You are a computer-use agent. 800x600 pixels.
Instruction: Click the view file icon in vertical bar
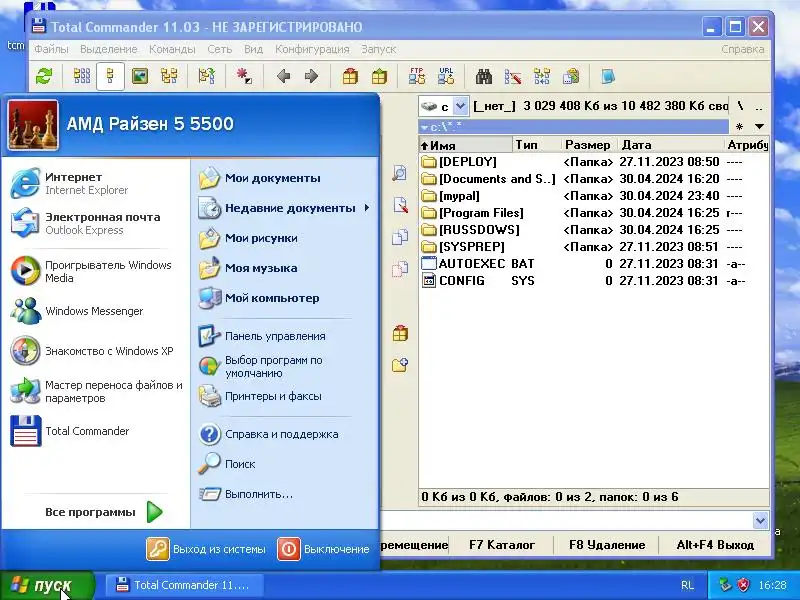coord(399,173)
